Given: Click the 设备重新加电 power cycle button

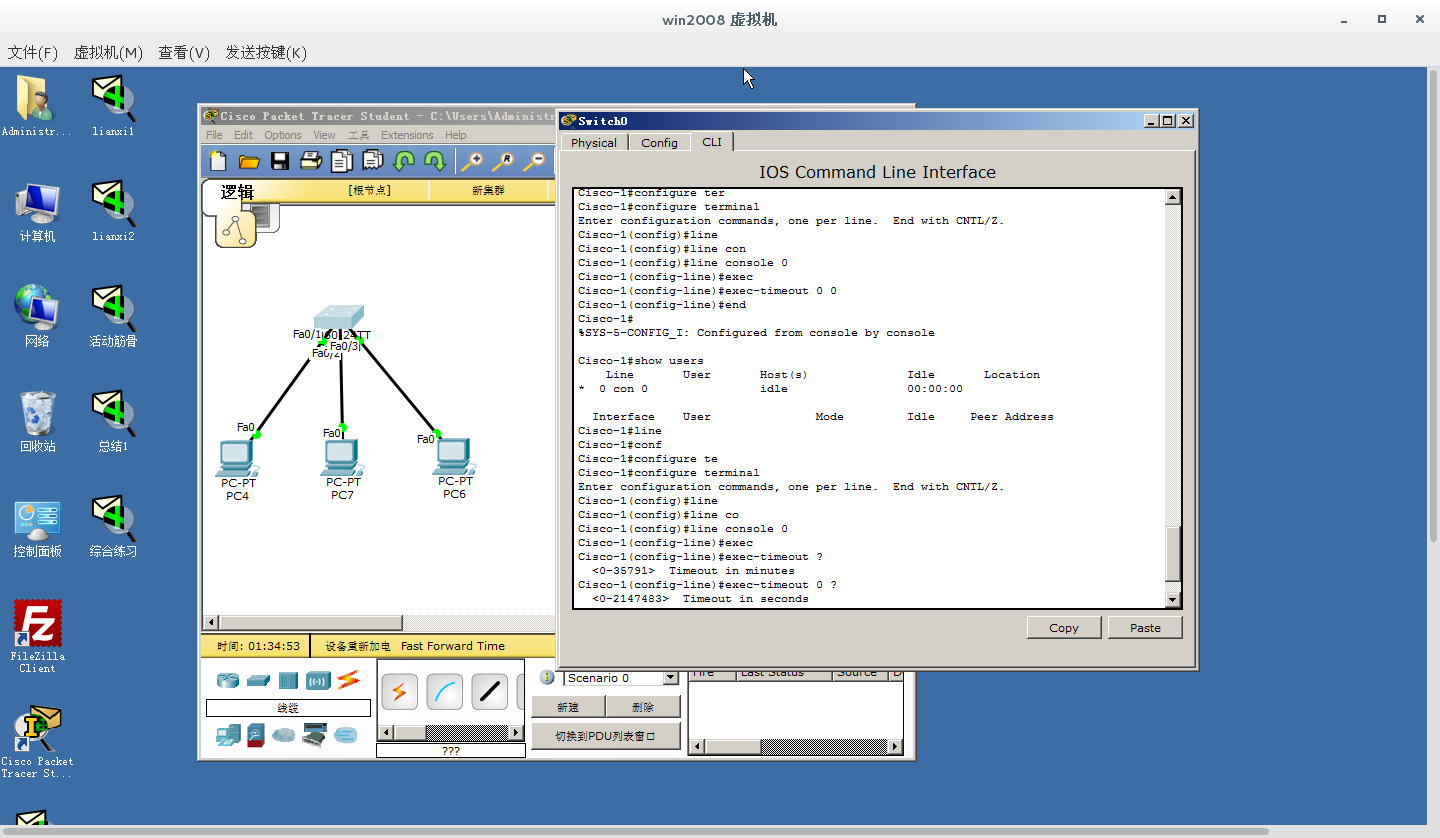Looking at the screenshot, I should [x=357, y=646].
